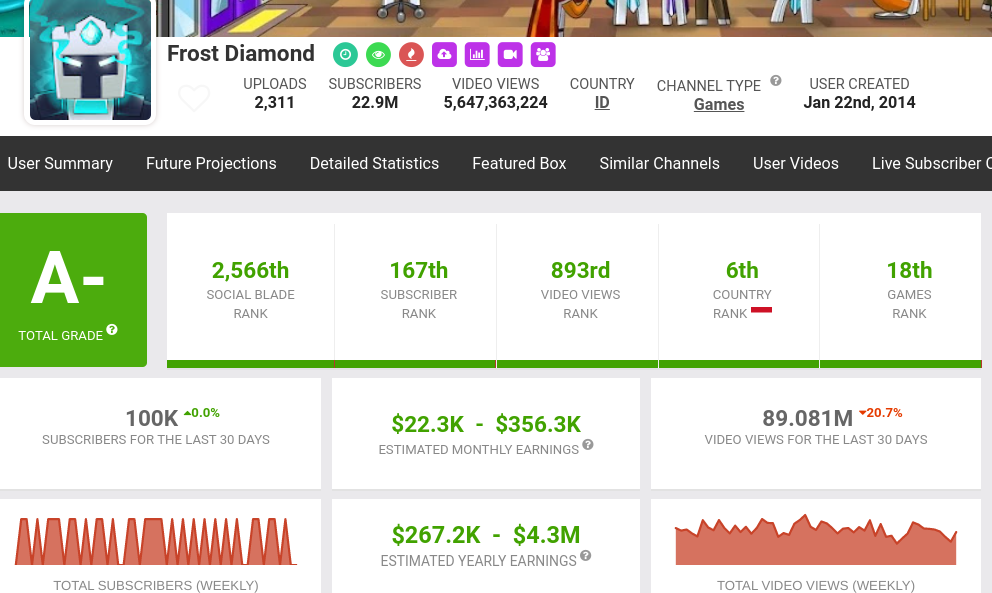This screenshot has width=992, height=593.
Task: Click the Frost Diamond channel avatar
Action: click(90, 60)
